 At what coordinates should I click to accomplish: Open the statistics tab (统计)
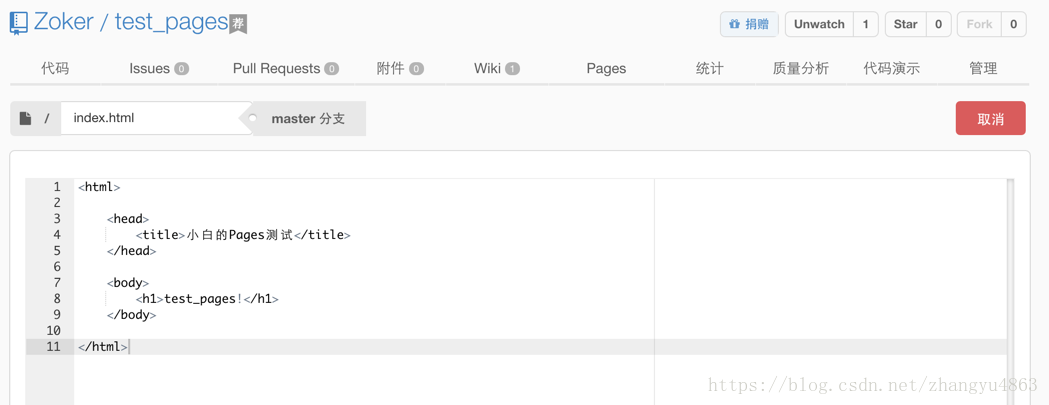tap(709, 68)
